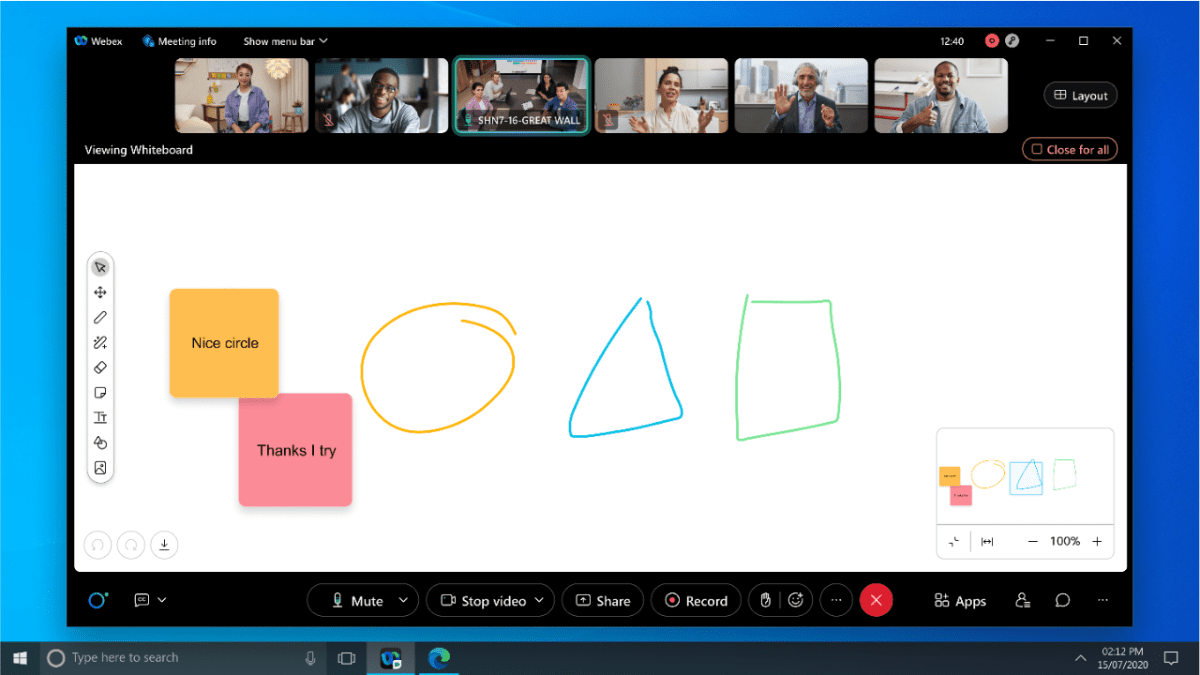Click the SHN7-16-GREAT WALL video thumbnail

tap(521, 95)
